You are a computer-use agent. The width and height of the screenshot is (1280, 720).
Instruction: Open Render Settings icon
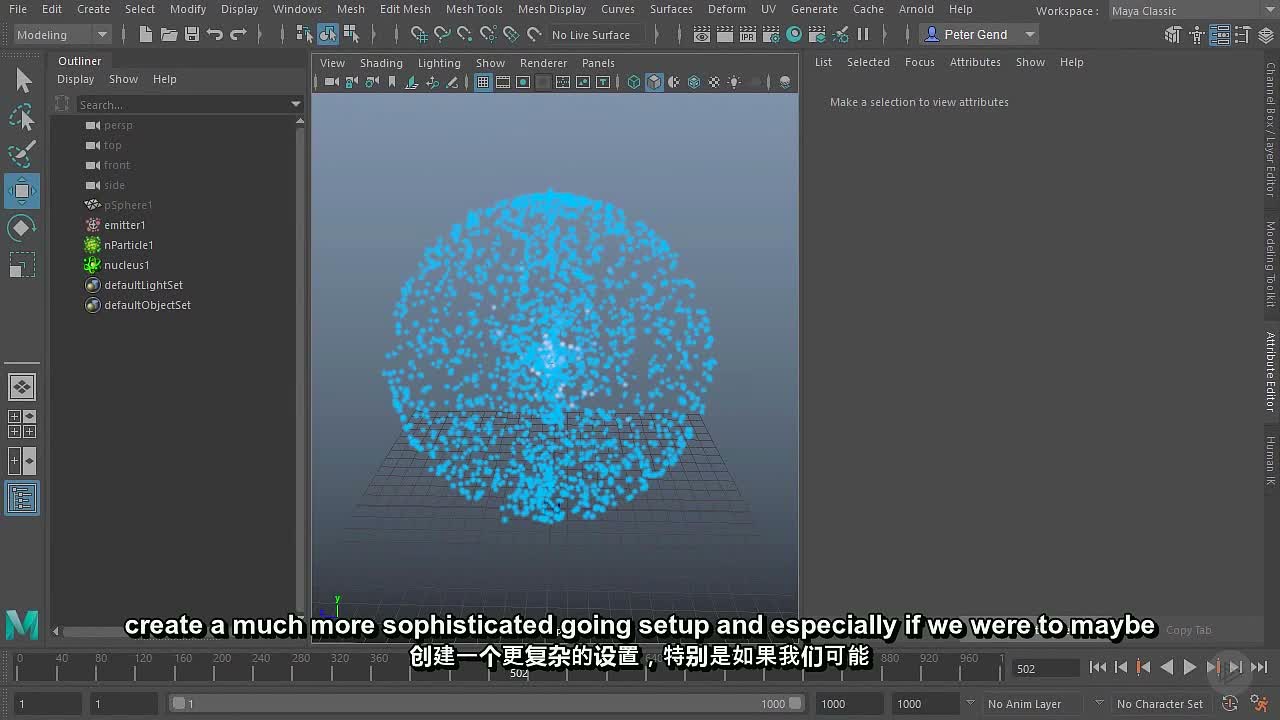771,34
